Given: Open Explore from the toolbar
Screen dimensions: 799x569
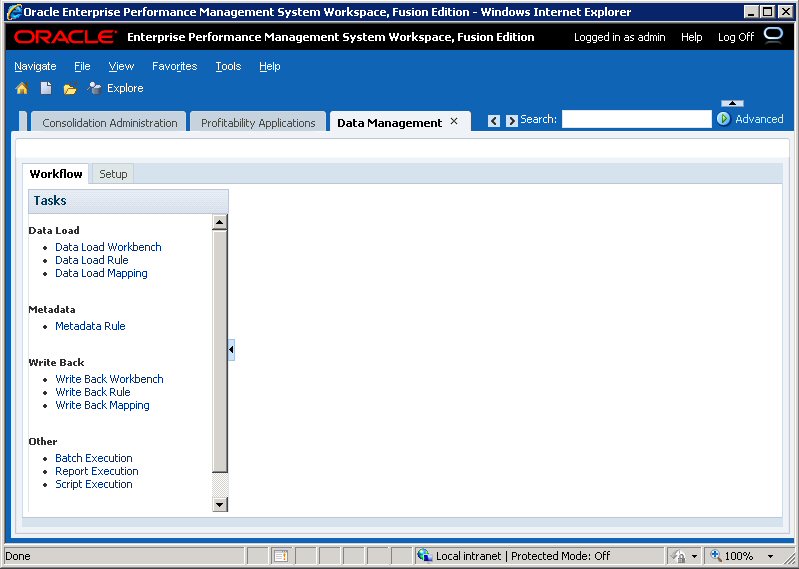Looking at the screenshot, I should [x=116, y=88].
